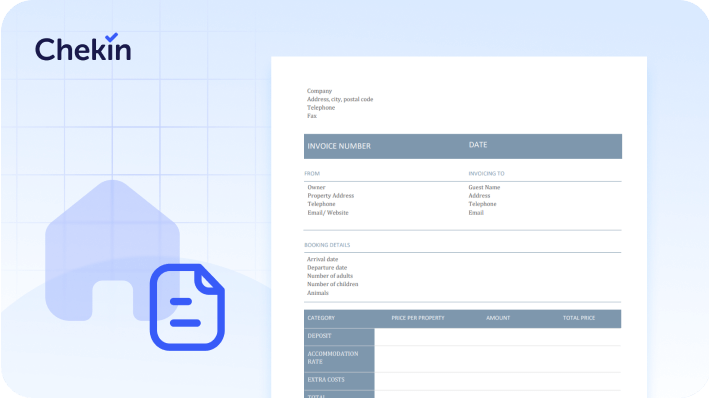Click the FROM section label

[312, 174]
